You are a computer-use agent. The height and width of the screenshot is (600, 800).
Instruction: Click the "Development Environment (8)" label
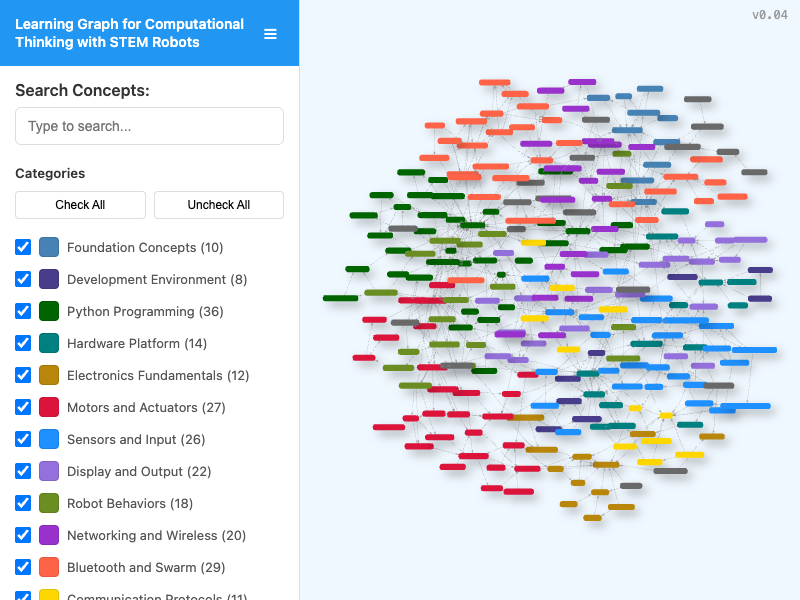[157, 280]
